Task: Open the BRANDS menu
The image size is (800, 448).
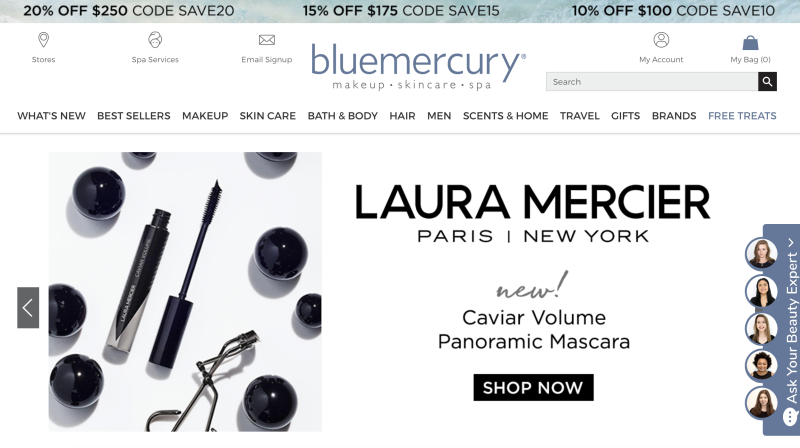Action: 674,116
